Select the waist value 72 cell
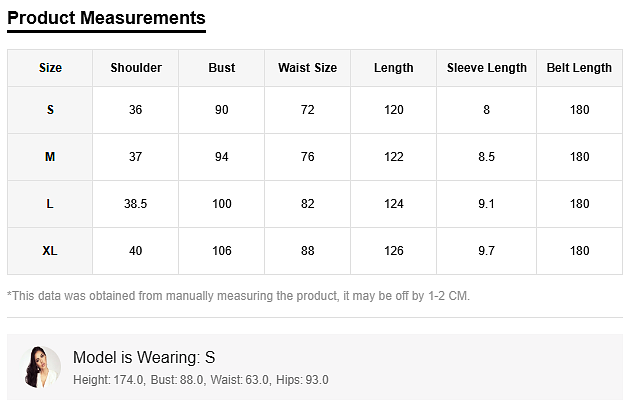 (x=307, y=110)
